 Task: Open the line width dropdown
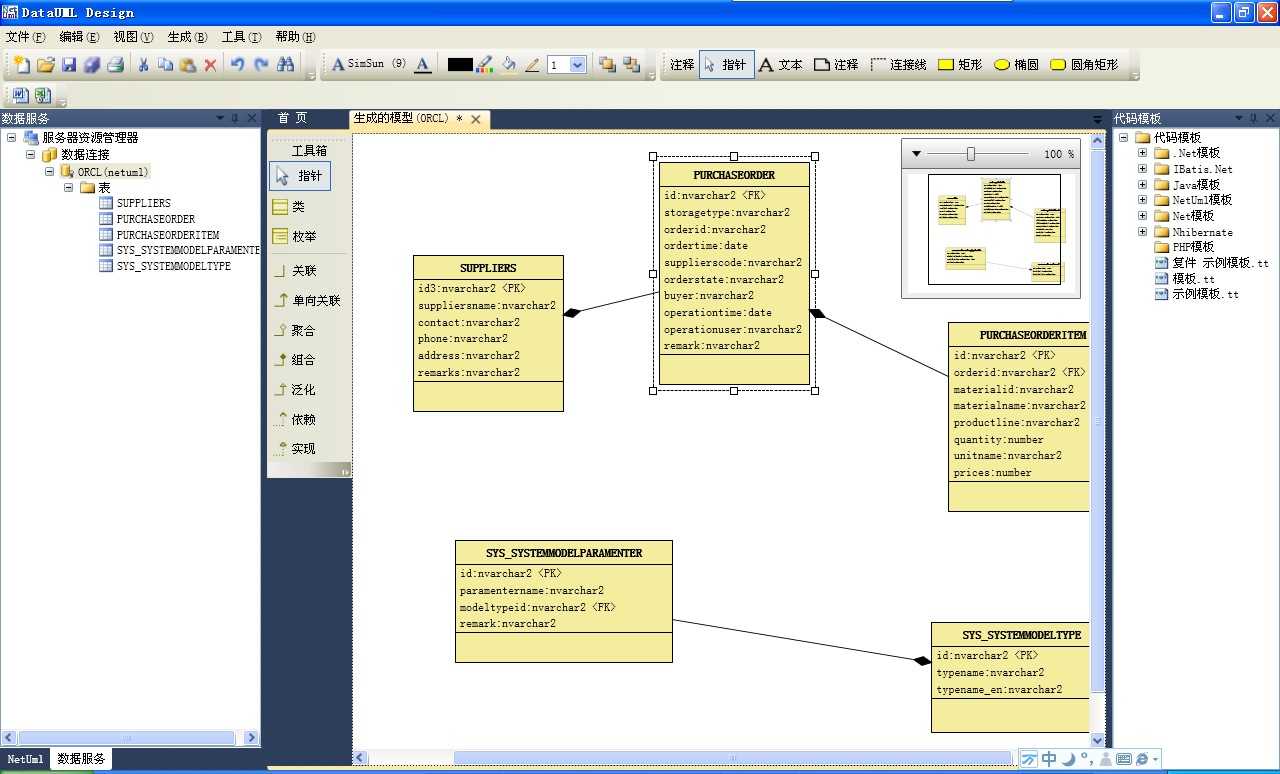coord(577,64)
